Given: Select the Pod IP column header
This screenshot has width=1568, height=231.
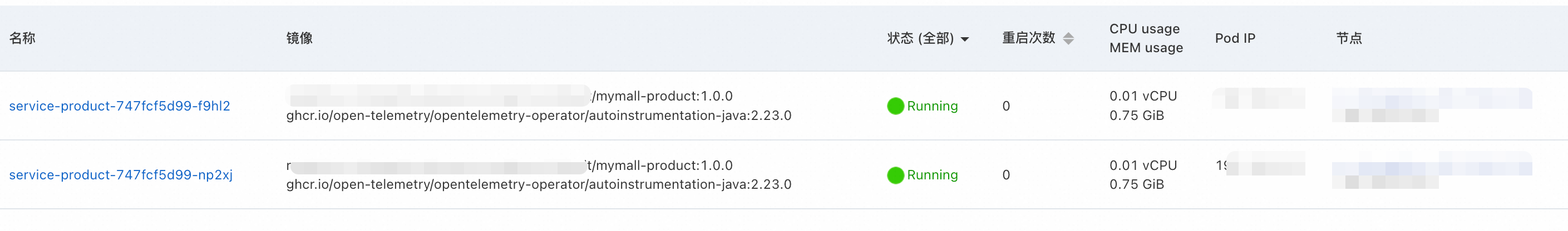Looking at the screenshot, I should [x=1235, y=38].
